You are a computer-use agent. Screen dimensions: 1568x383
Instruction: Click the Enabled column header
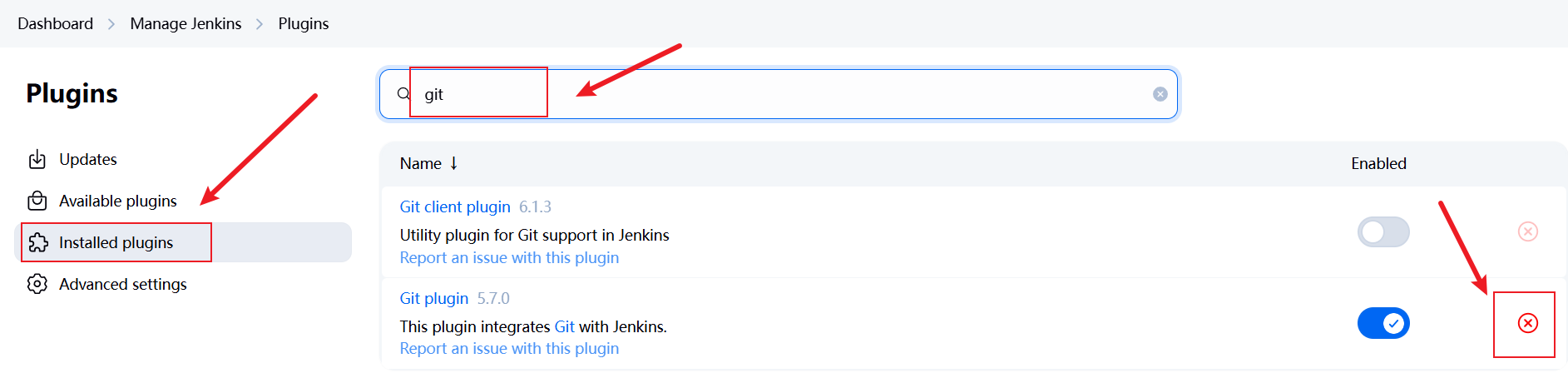(1378, 163)
